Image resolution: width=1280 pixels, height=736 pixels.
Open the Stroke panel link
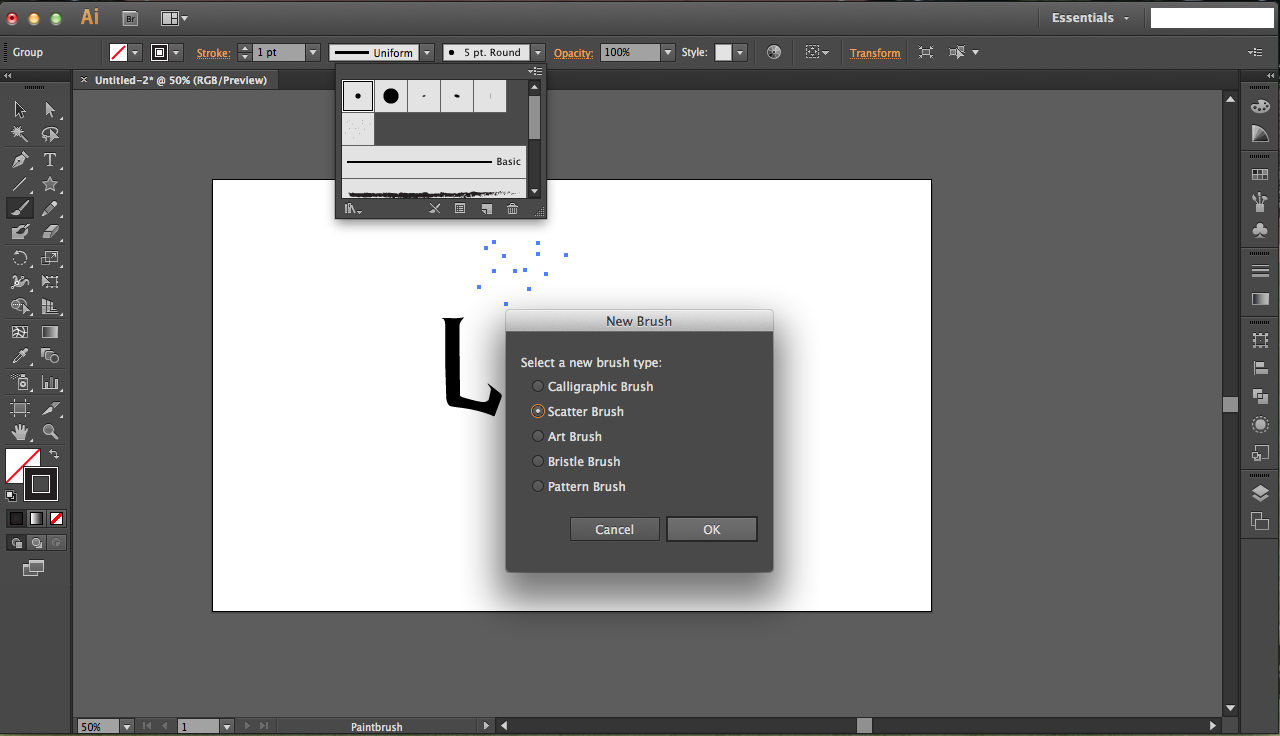(213, 53)
